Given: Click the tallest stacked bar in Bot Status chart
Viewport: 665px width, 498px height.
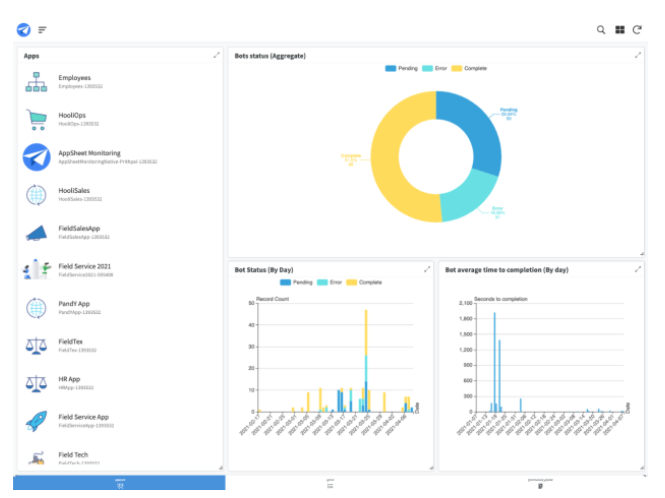Looking at the screenshot, I should coord(366,361).
